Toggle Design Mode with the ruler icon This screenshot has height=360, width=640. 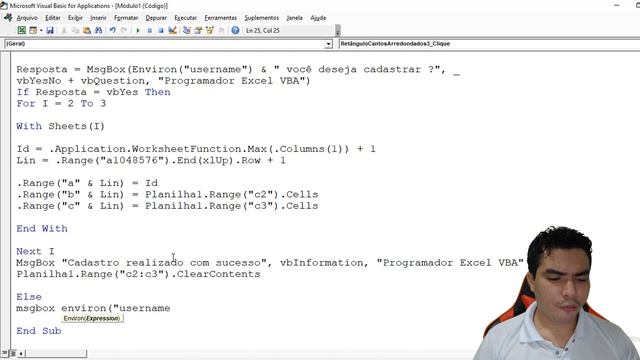point(173,30)
